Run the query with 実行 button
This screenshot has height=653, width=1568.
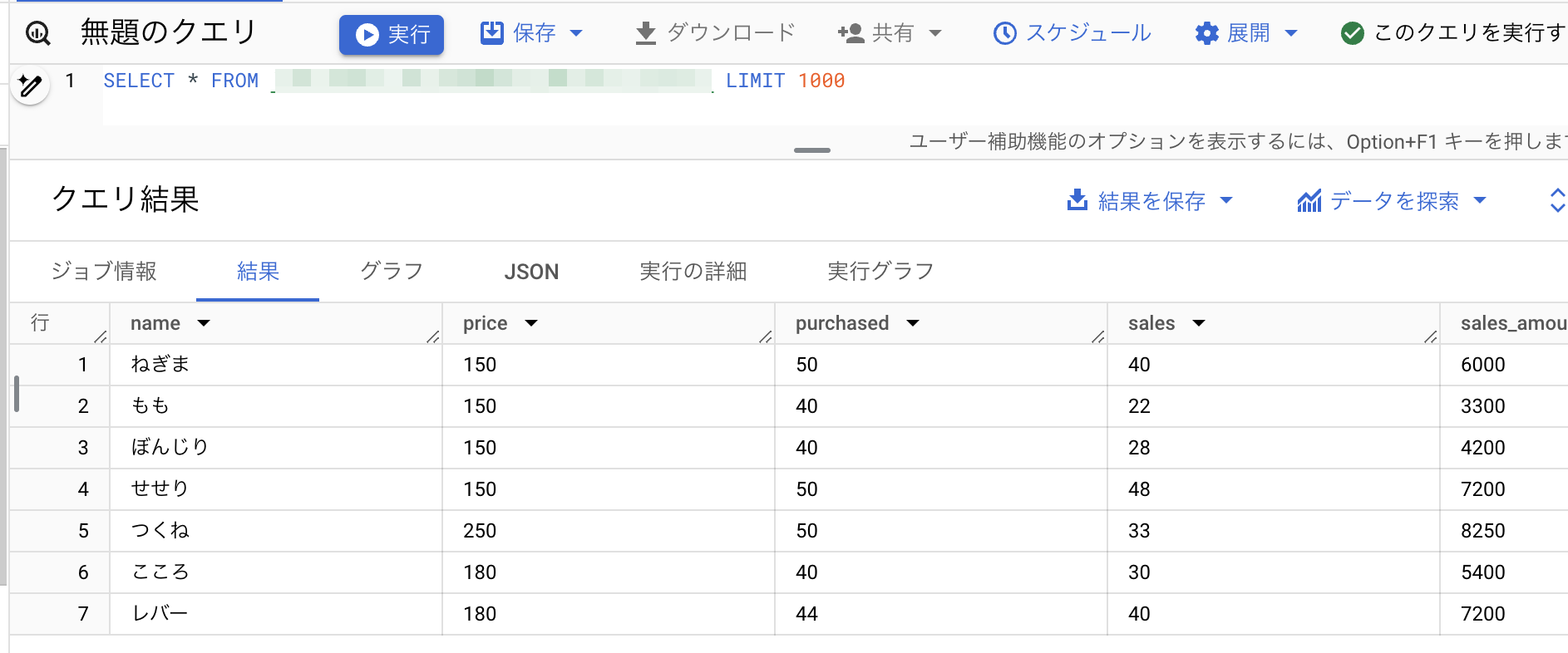point(392,34)
